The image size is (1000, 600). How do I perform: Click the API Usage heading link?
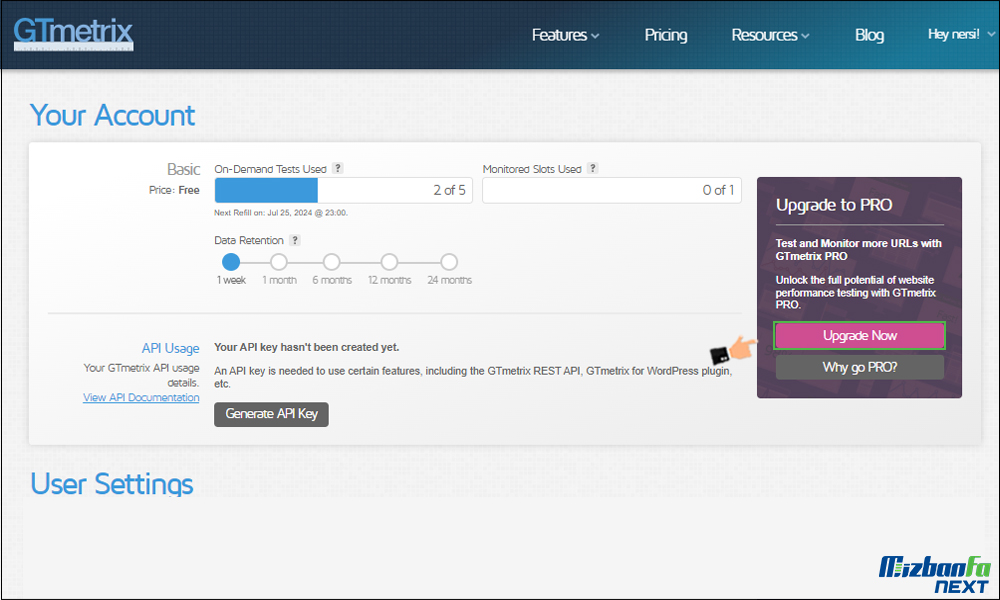point(170,348)
